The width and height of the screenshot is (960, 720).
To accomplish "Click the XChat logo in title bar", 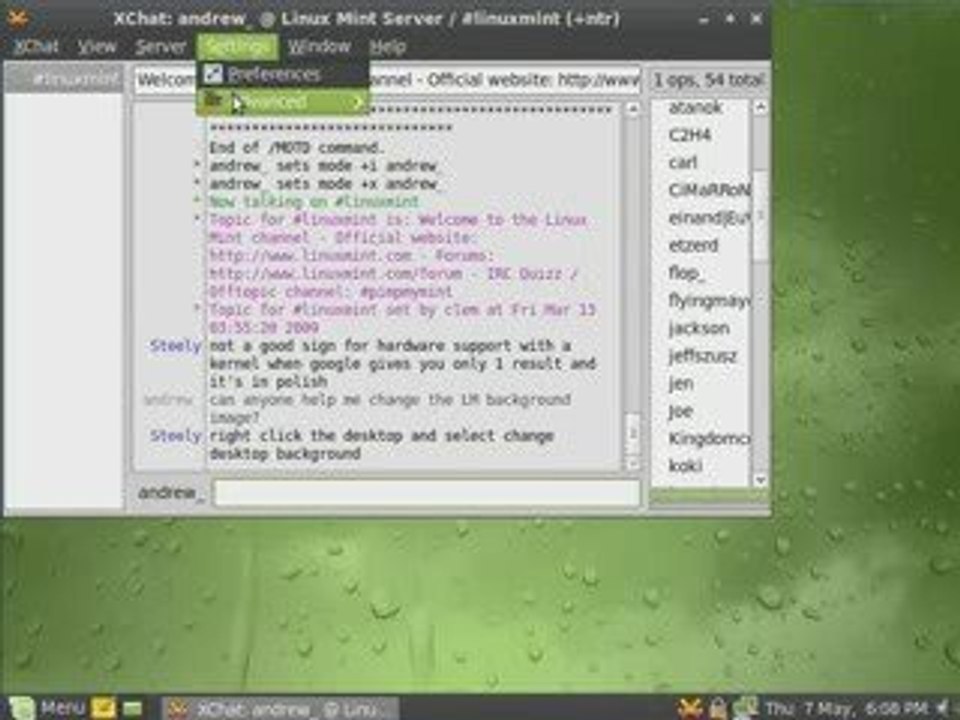I will [18, 18].
